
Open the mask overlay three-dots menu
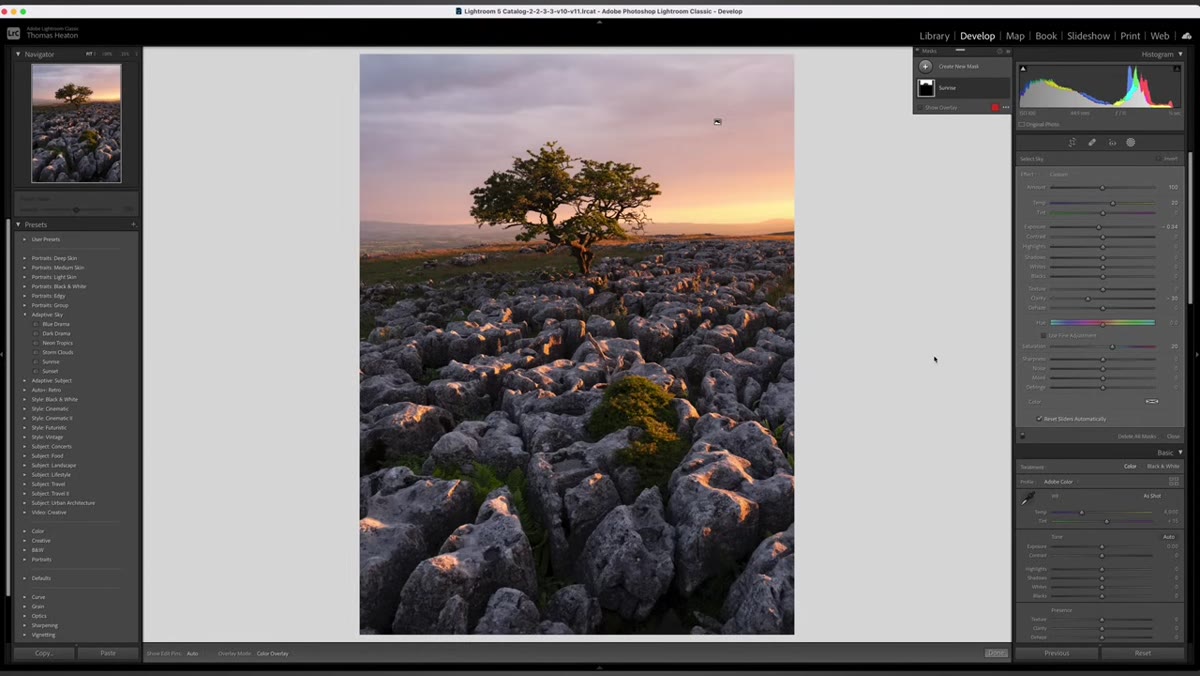pos(1005,107)
